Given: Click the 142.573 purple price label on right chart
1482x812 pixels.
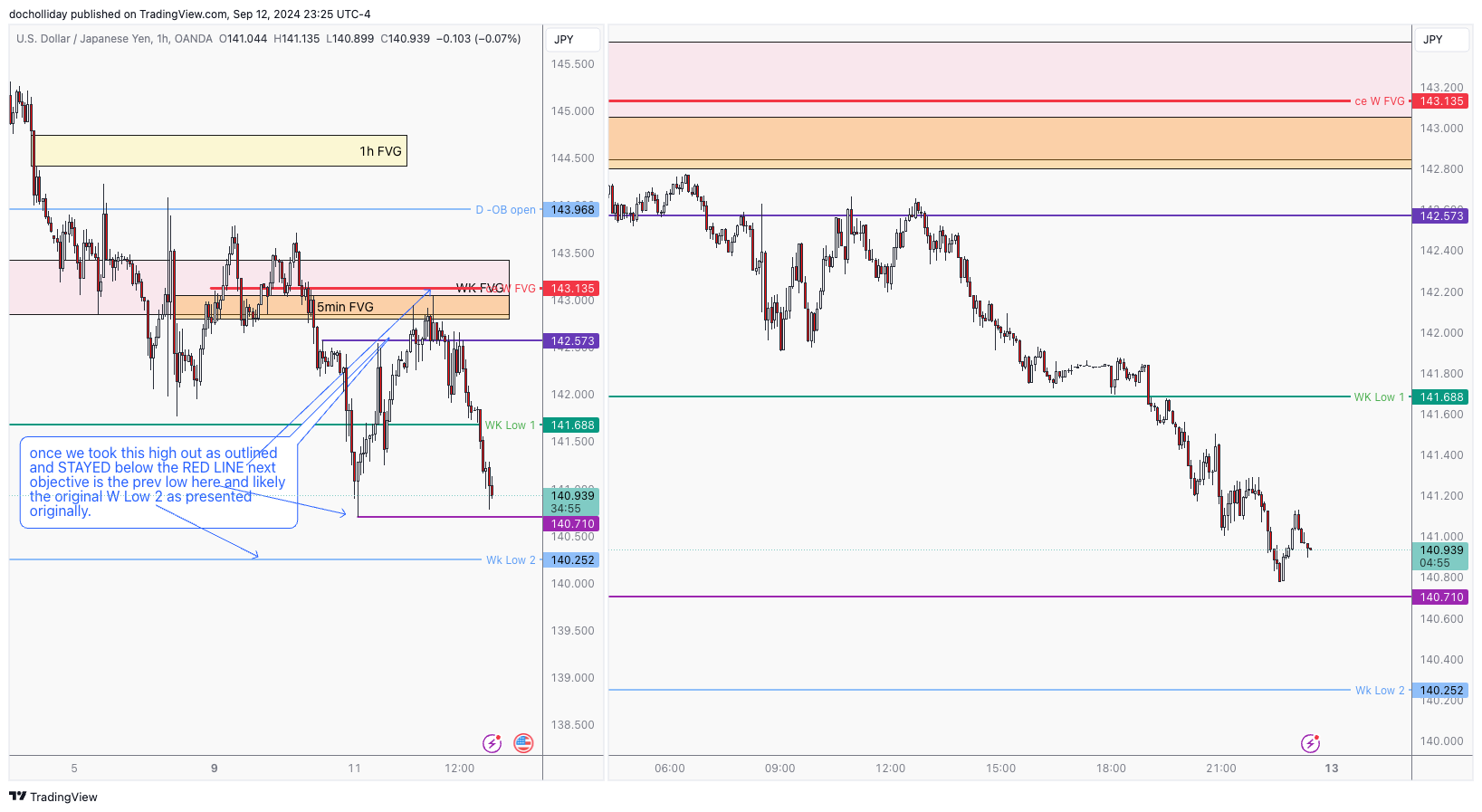Looking at the screenshot, I should (x=1440, y=216).
